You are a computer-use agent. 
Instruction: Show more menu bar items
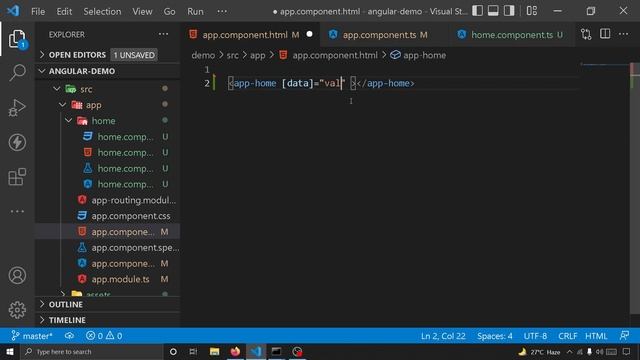coord(222,11)
